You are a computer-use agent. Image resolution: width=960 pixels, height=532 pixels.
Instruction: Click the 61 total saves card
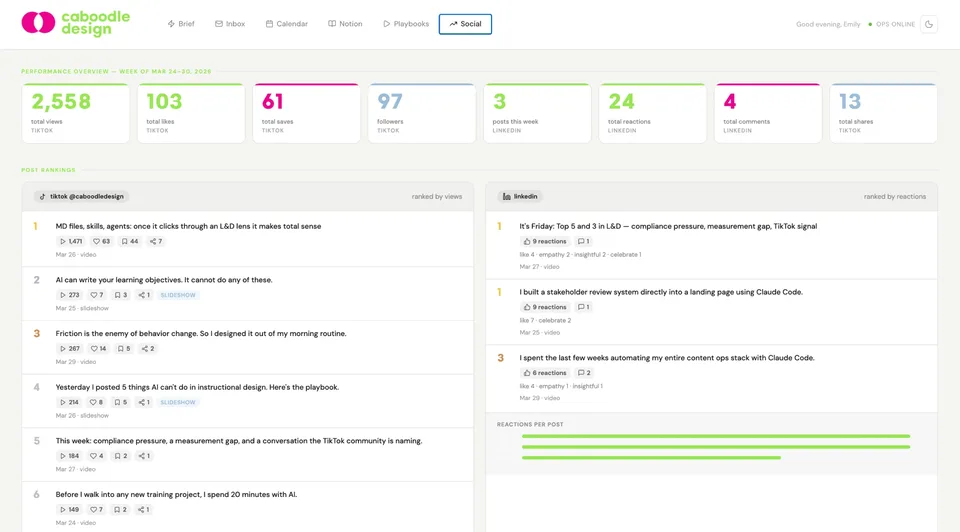(x=306, y=113)
